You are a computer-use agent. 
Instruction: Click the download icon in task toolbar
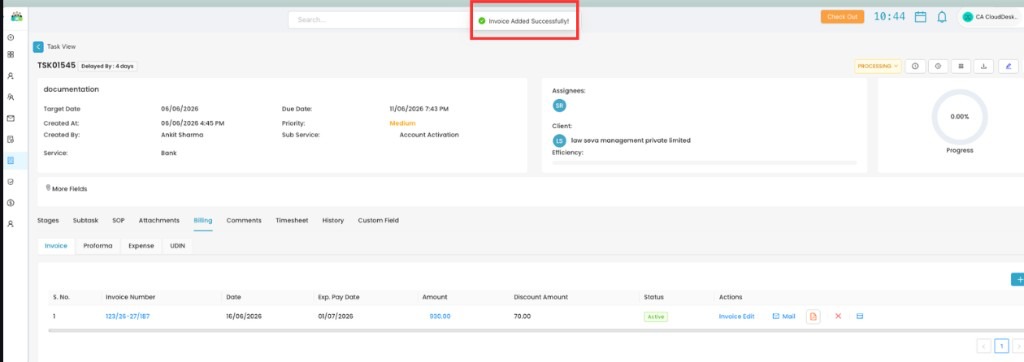coord(984,66)
